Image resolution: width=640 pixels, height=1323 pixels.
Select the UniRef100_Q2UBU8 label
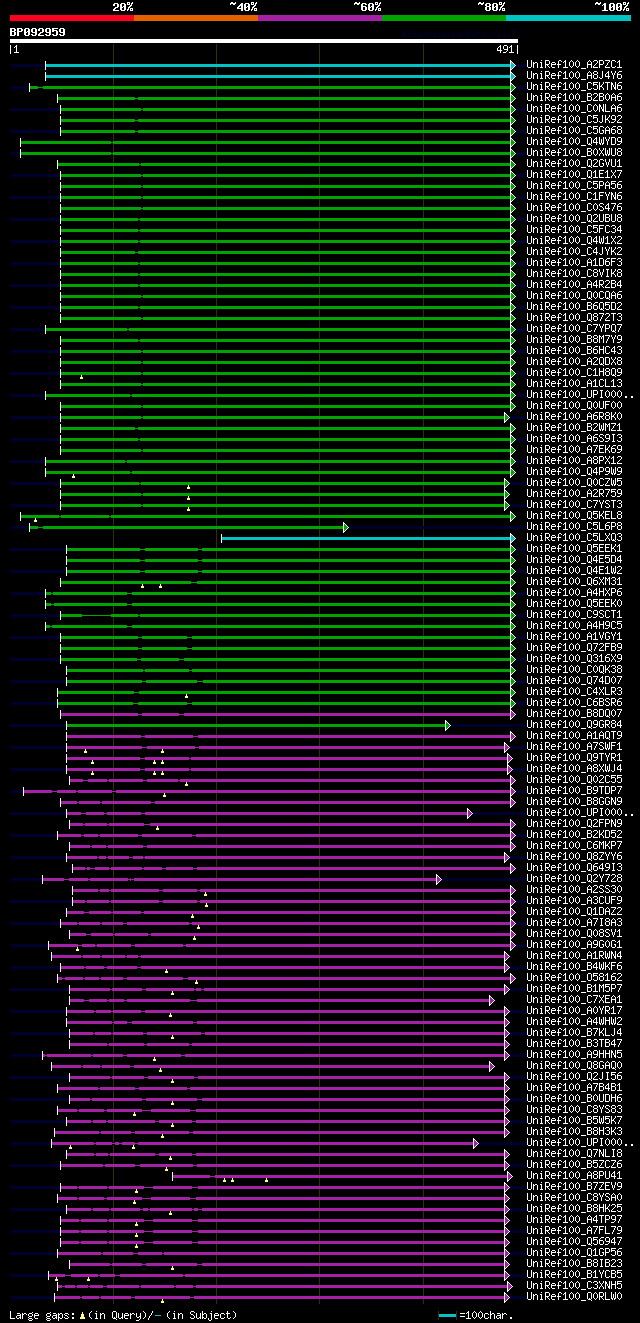[x=574, y=218]
